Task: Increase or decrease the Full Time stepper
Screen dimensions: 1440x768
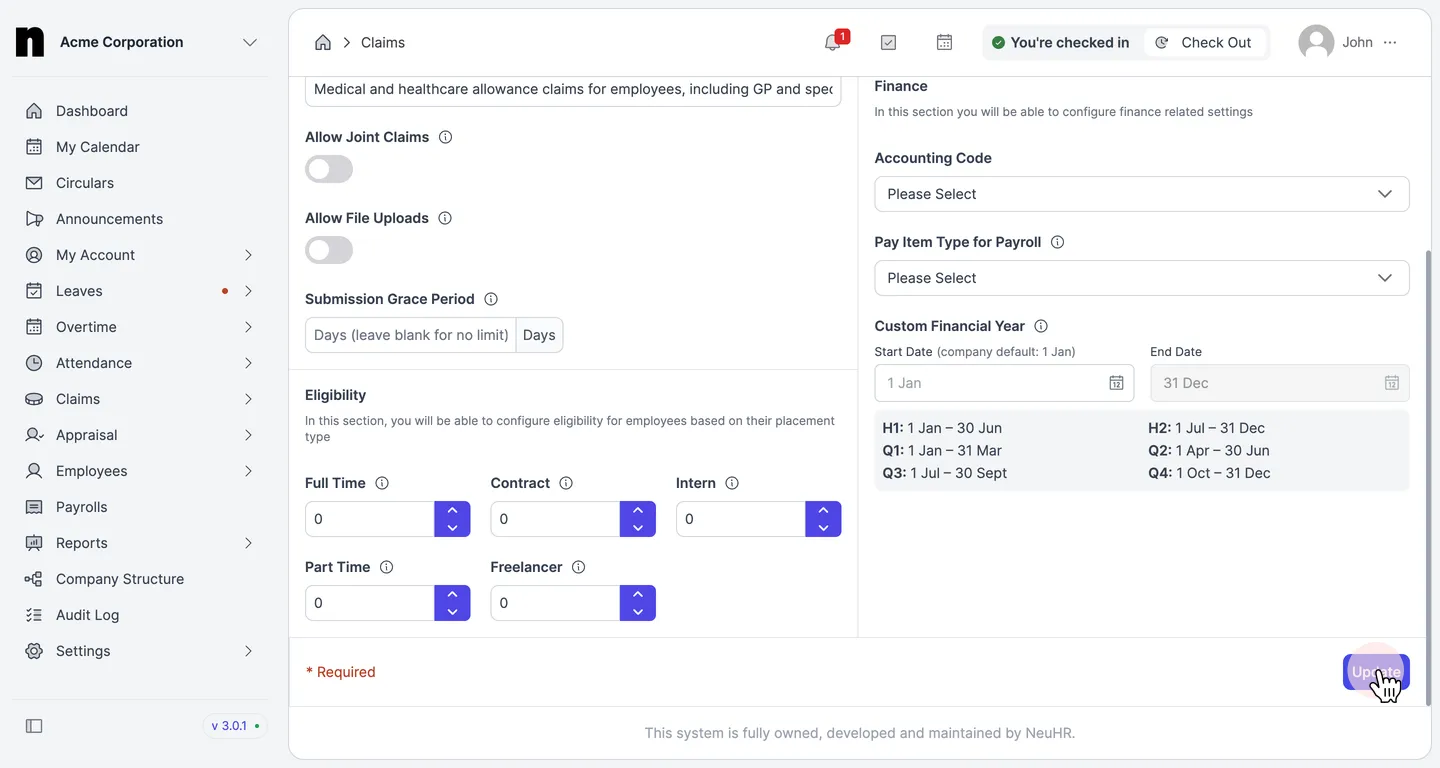Action: pos(452,519)
